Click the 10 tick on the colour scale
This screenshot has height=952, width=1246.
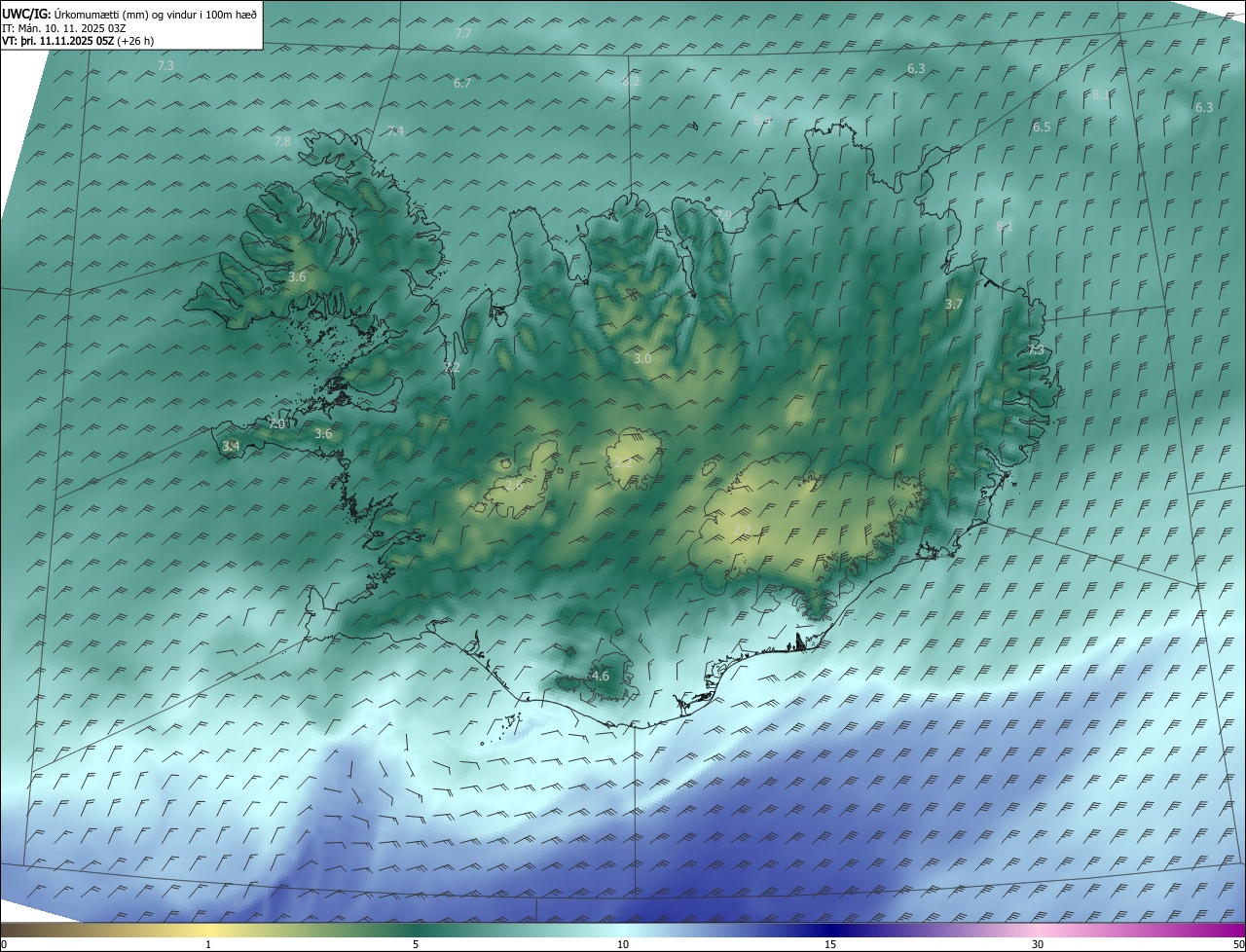pyautogui.click(x=623, y=944)
